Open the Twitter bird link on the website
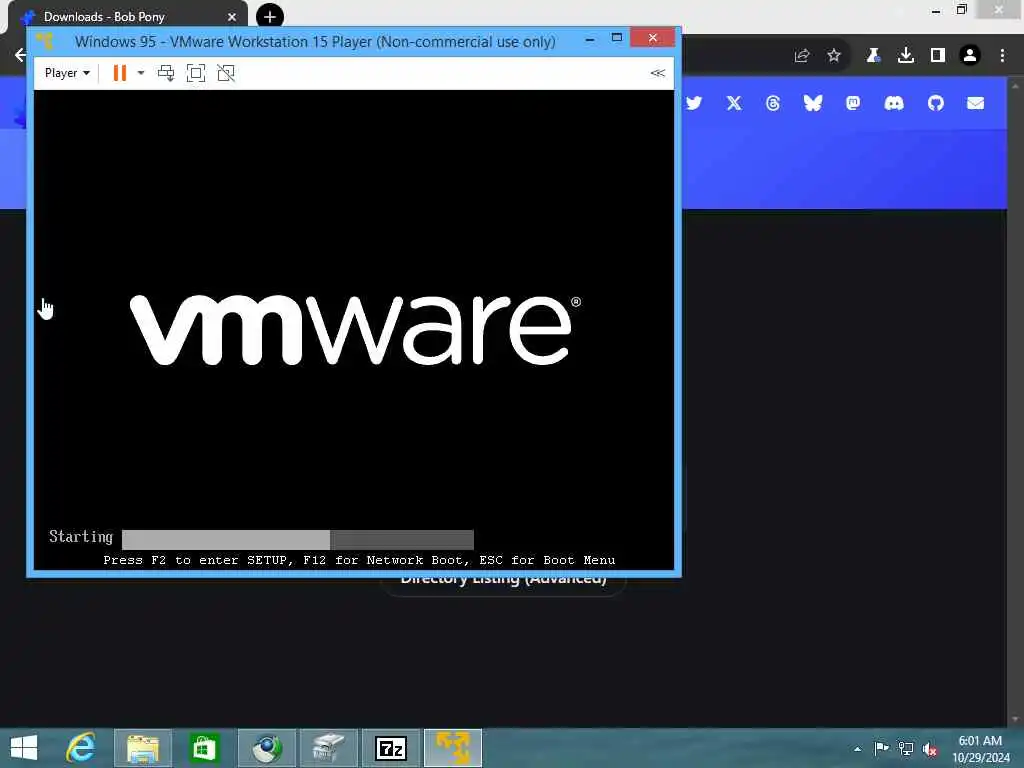The width and height of the screenshot is (1024, 768). 694,103
